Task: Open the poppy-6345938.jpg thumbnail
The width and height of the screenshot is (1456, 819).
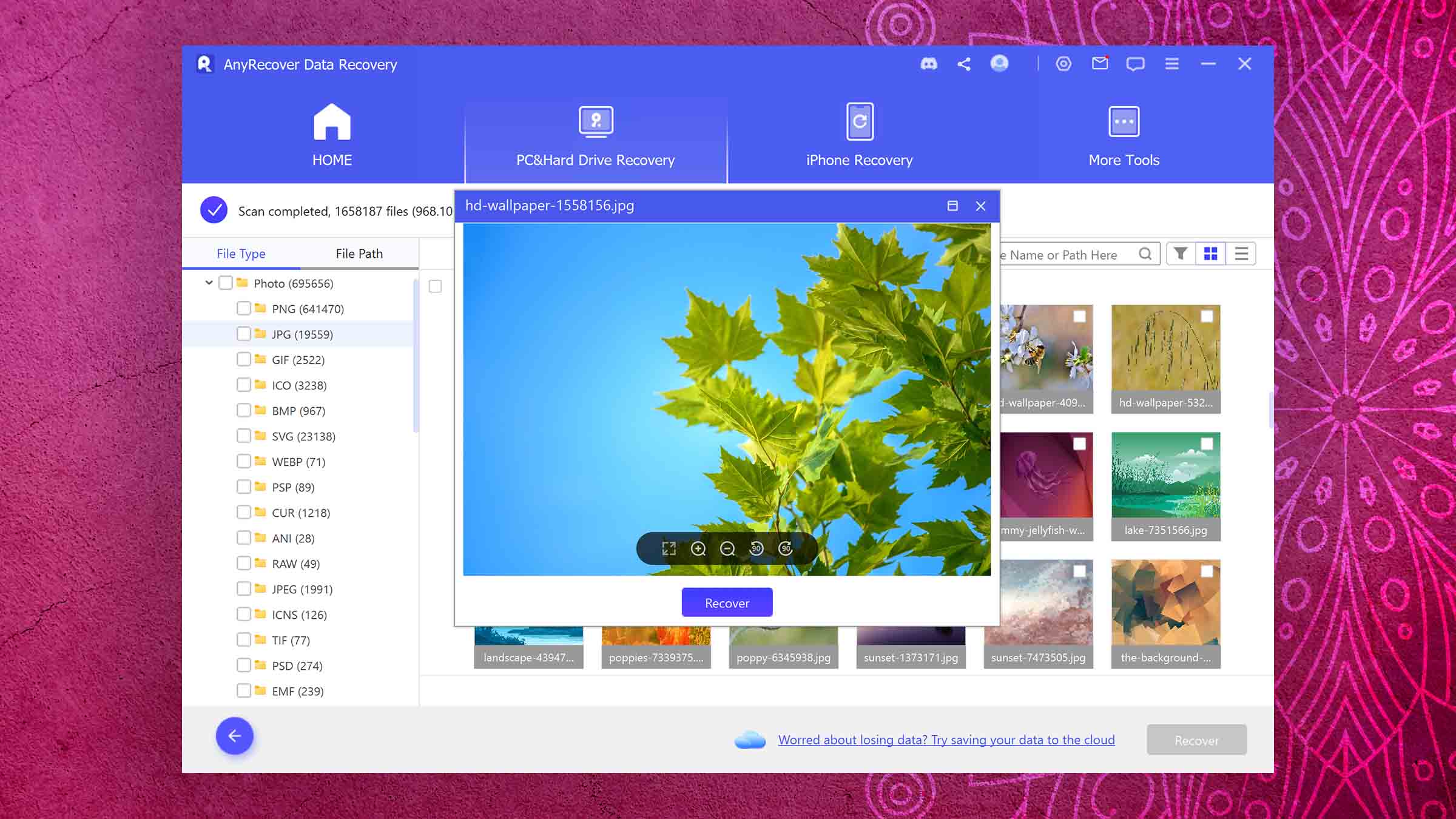Action: coord(783,647)
